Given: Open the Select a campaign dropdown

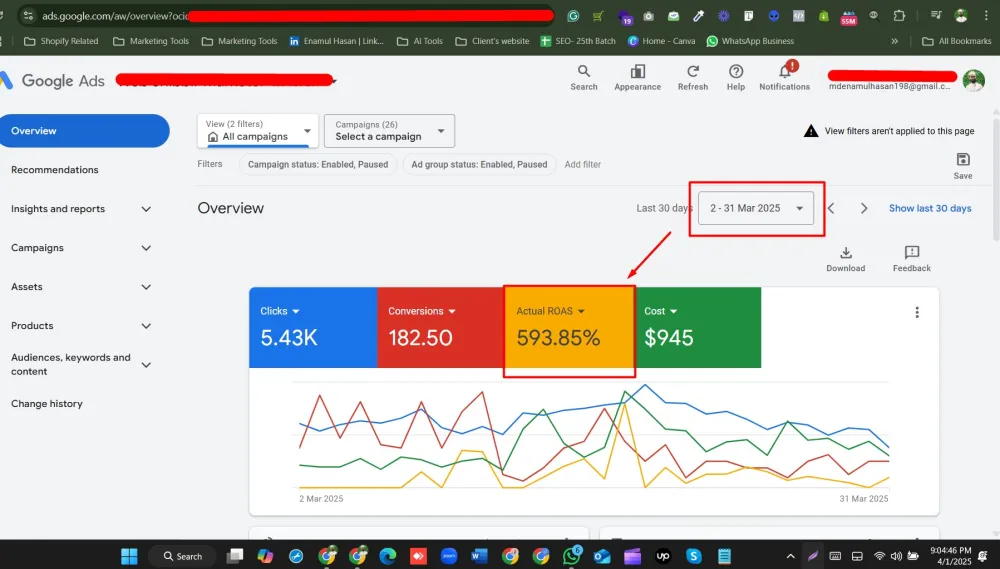Looking at the screenshot, I should click(x=389, y=131).
